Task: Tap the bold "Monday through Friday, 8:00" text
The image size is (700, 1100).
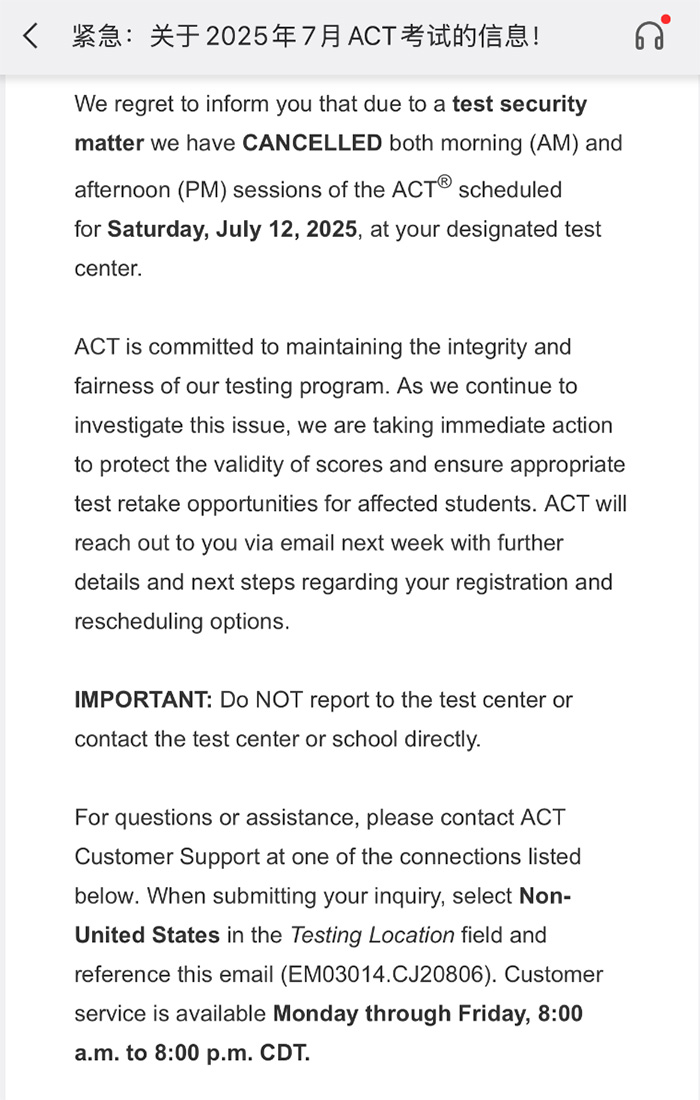Action: coord(427,1013)
